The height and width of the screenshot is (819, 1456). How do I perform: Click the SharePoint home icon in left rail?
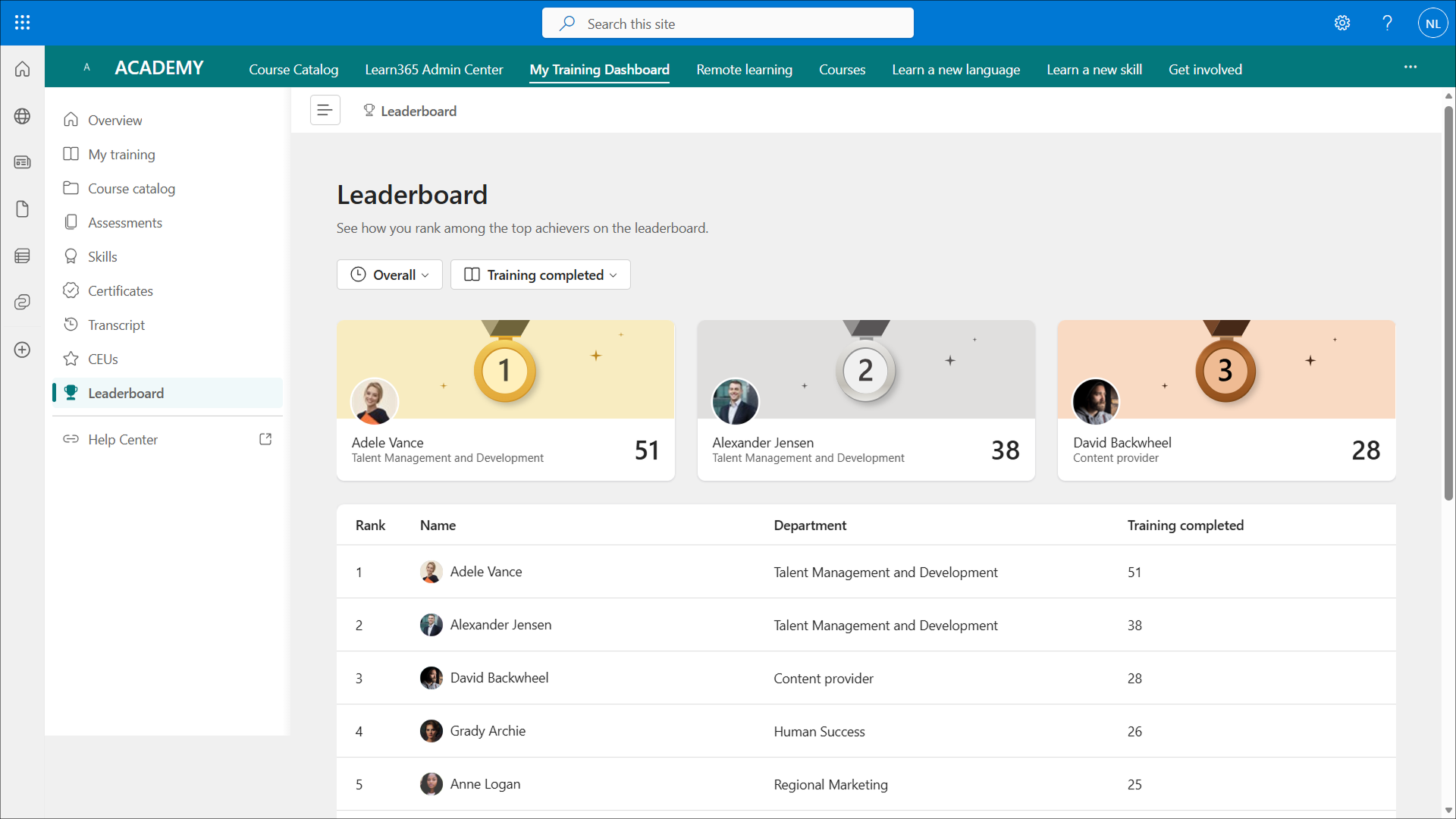point(22,69)
